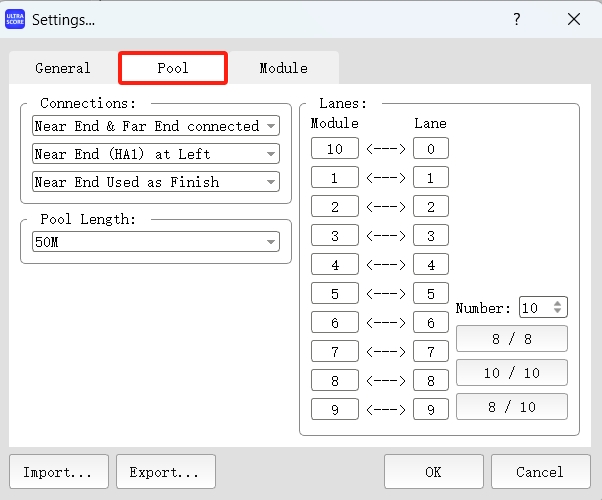602x500 pixels.
Task: Select the Pool tab
Action: 173,68
